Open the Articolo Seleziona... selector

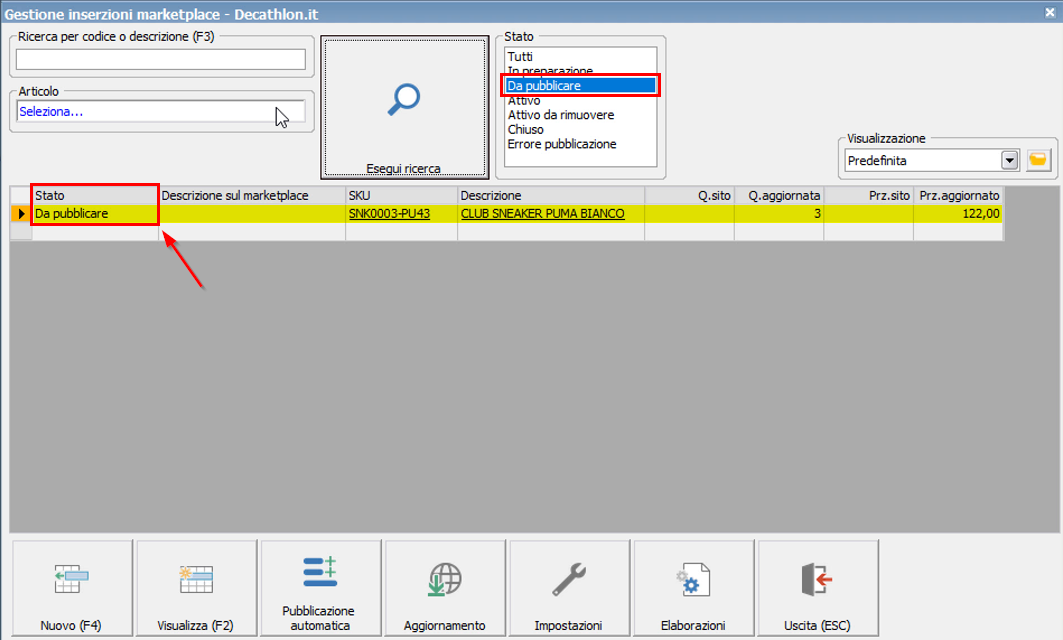pos(161,112)
